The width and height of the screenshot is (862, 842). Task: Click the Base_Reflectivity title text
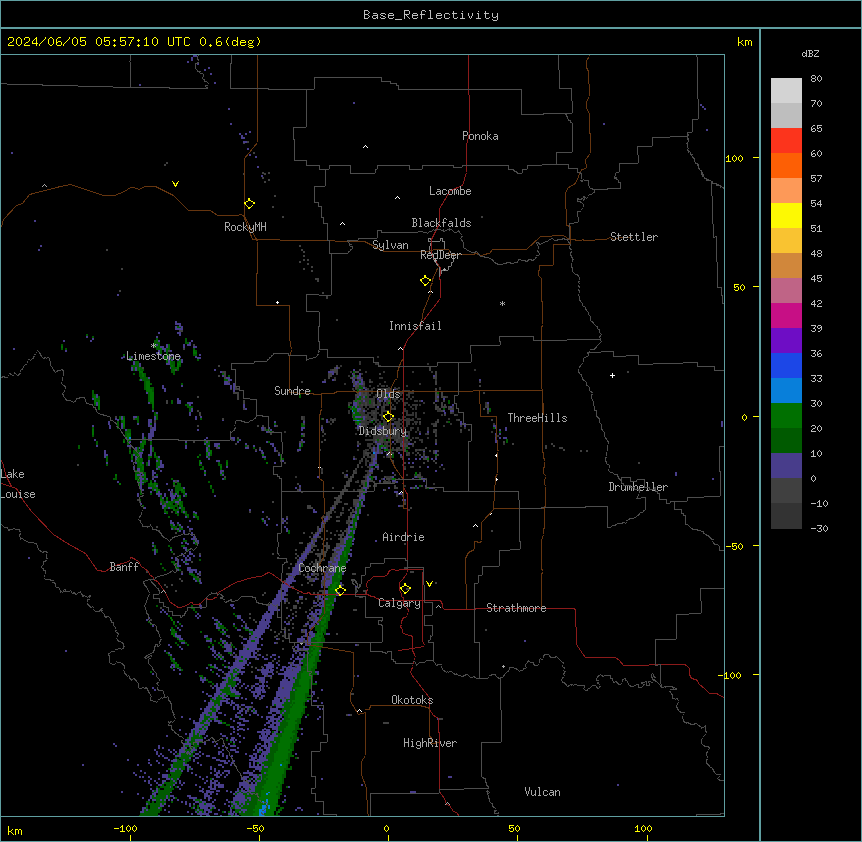[x=431, y=15]
